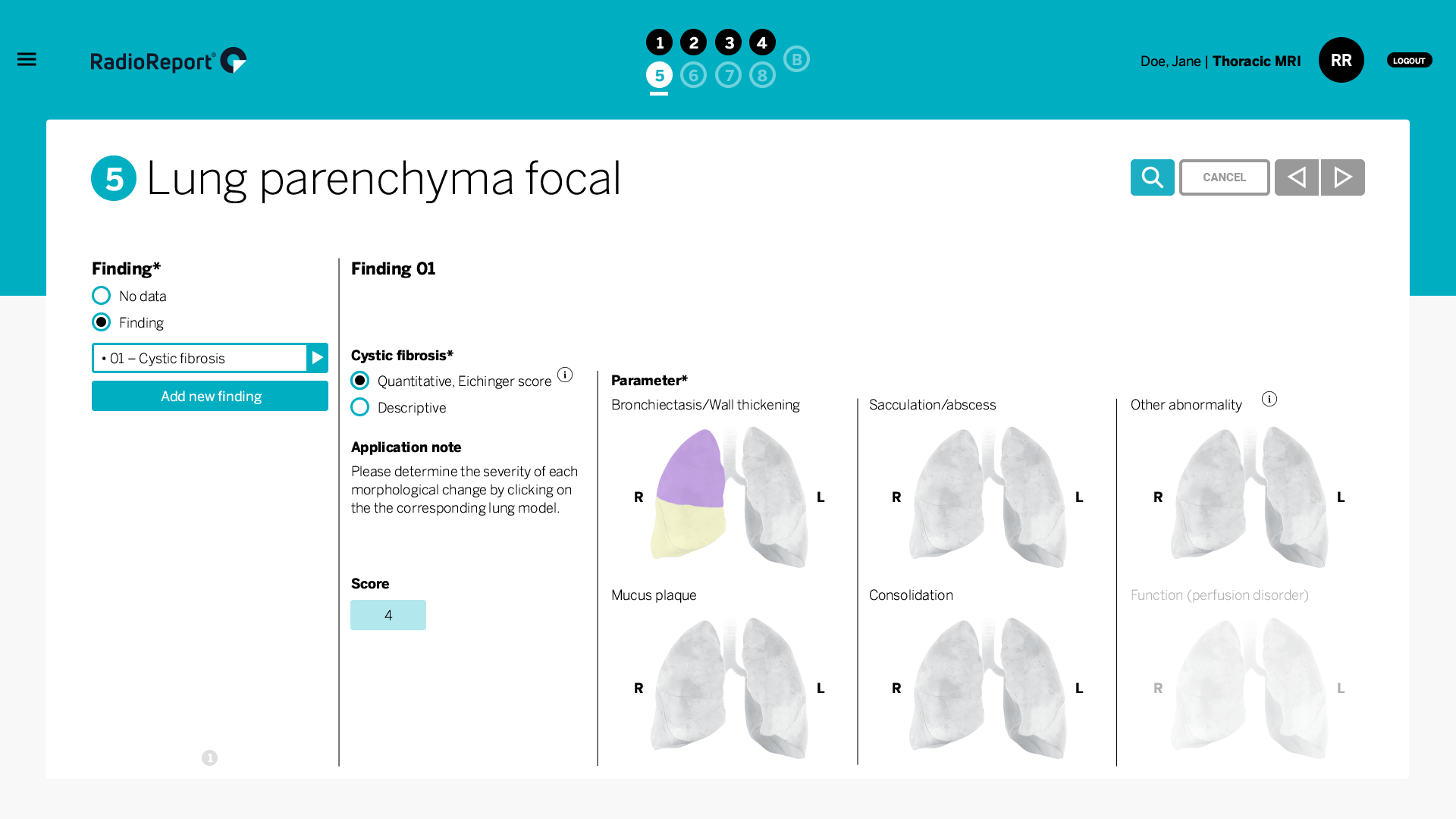Select Quantitative, Eichinger score option
Viewport: 1456px width, 819px height.
359,381
